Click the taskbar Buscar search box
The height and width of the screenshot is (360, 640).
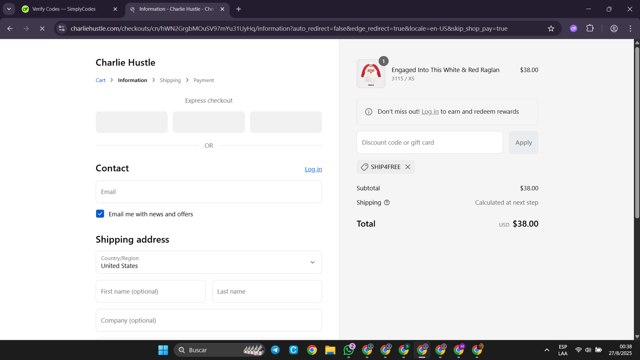pos(220,350)
